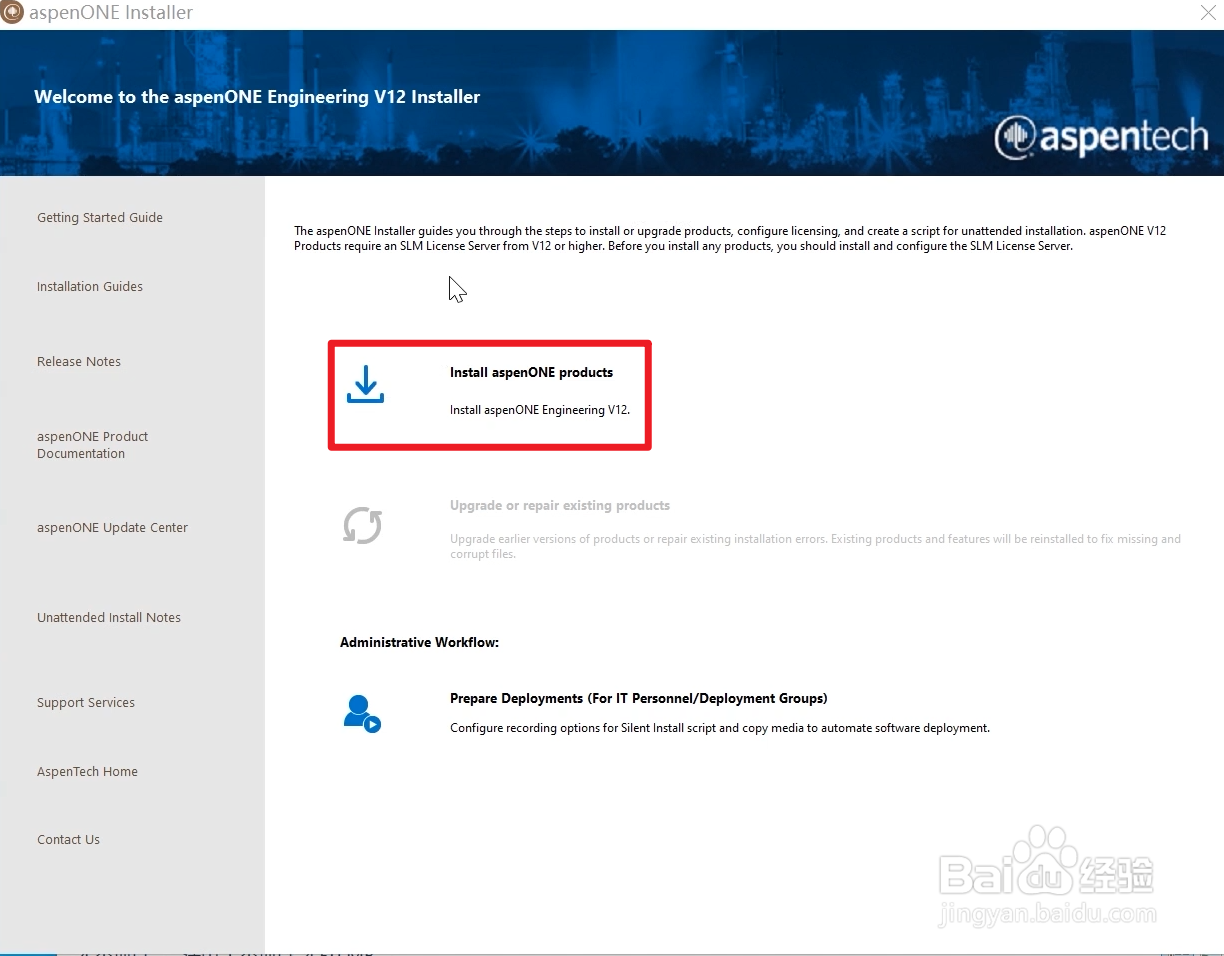Click the aspenONE Installer title bar icon
The height and width of the screenshot is (956, 1224).
12,13
